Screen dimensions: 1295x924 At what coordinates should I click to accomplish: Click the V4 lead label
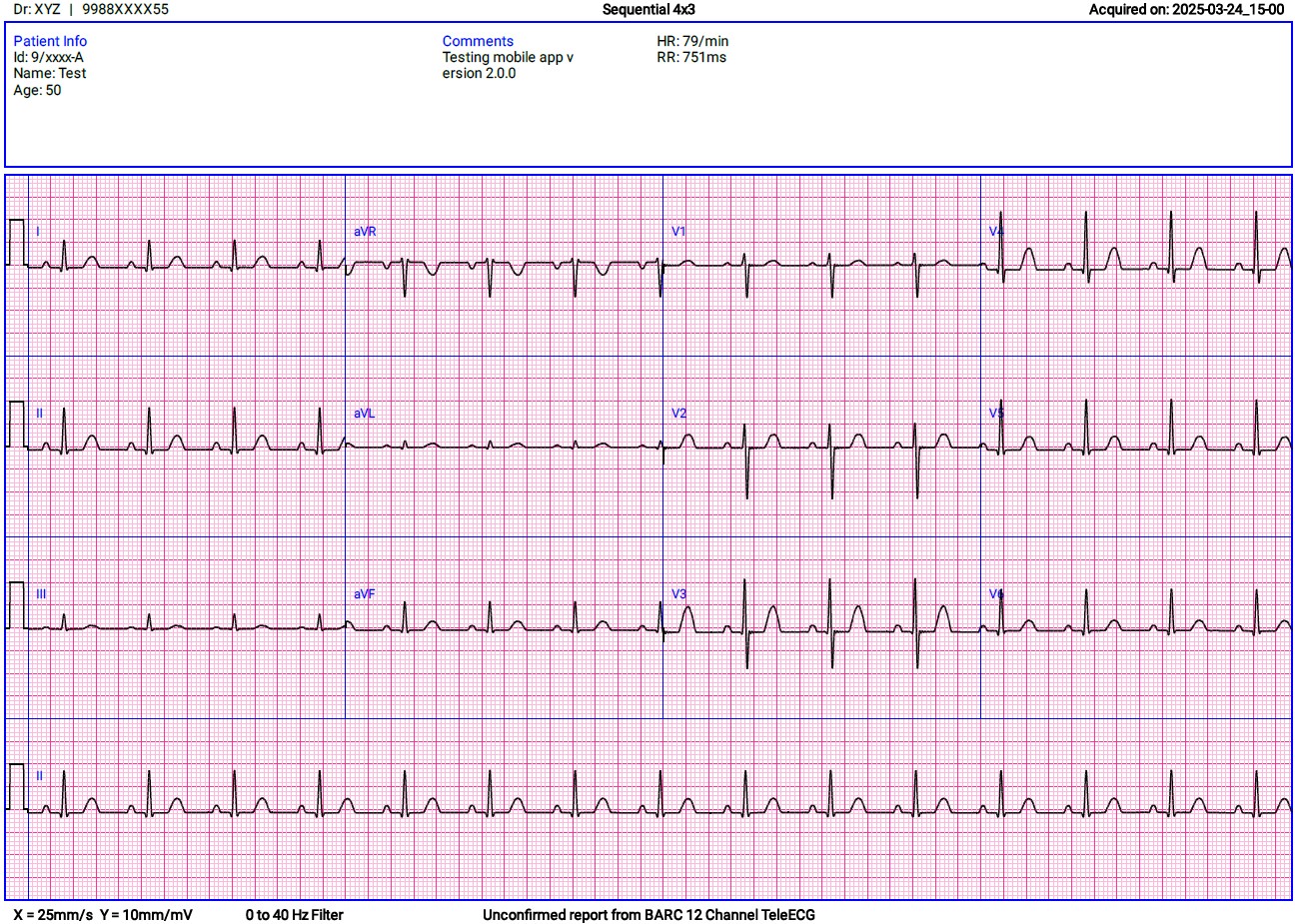pos(996,232)
